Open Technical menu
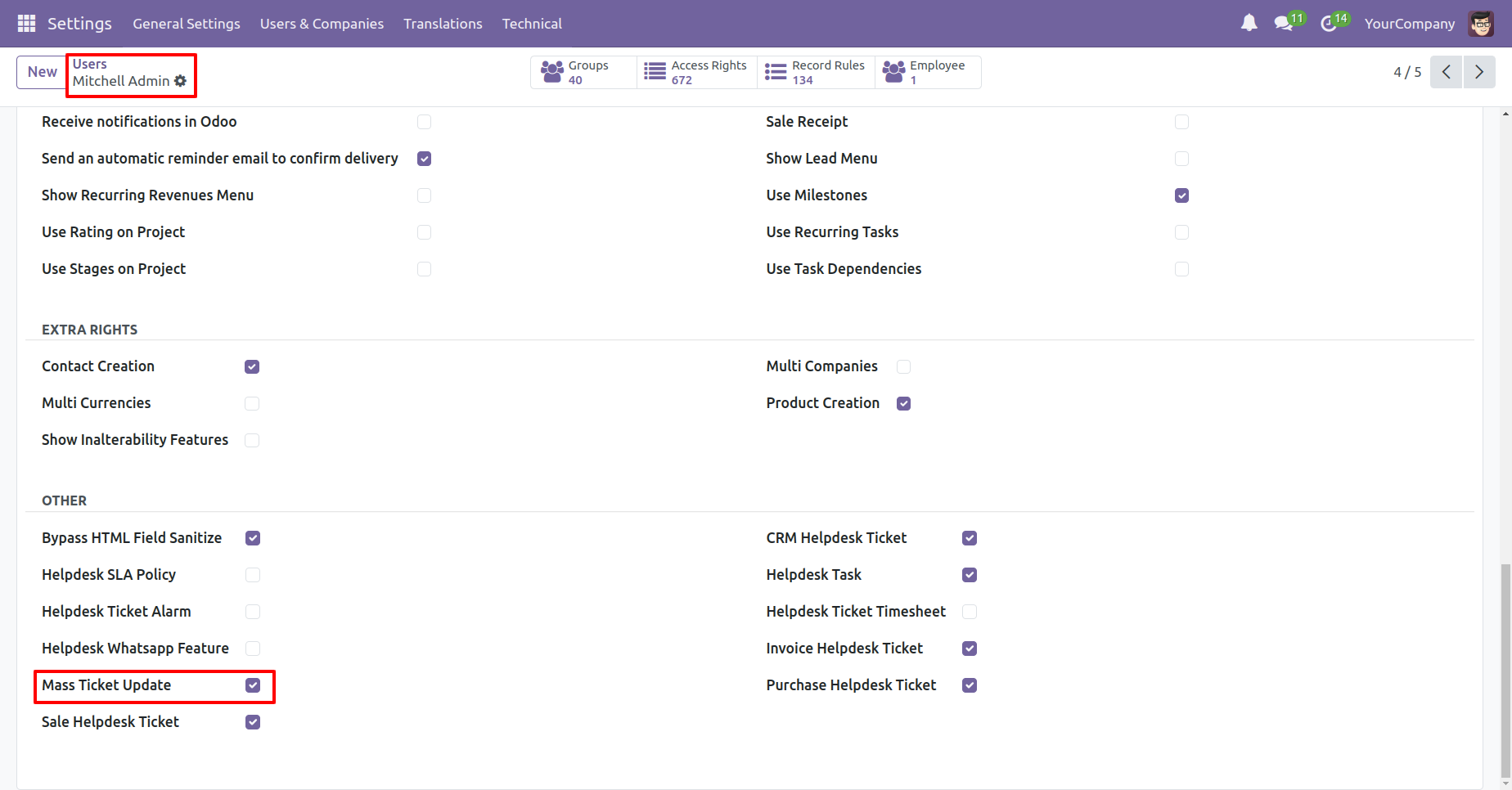1512x790 pixels. coord(532,24)
